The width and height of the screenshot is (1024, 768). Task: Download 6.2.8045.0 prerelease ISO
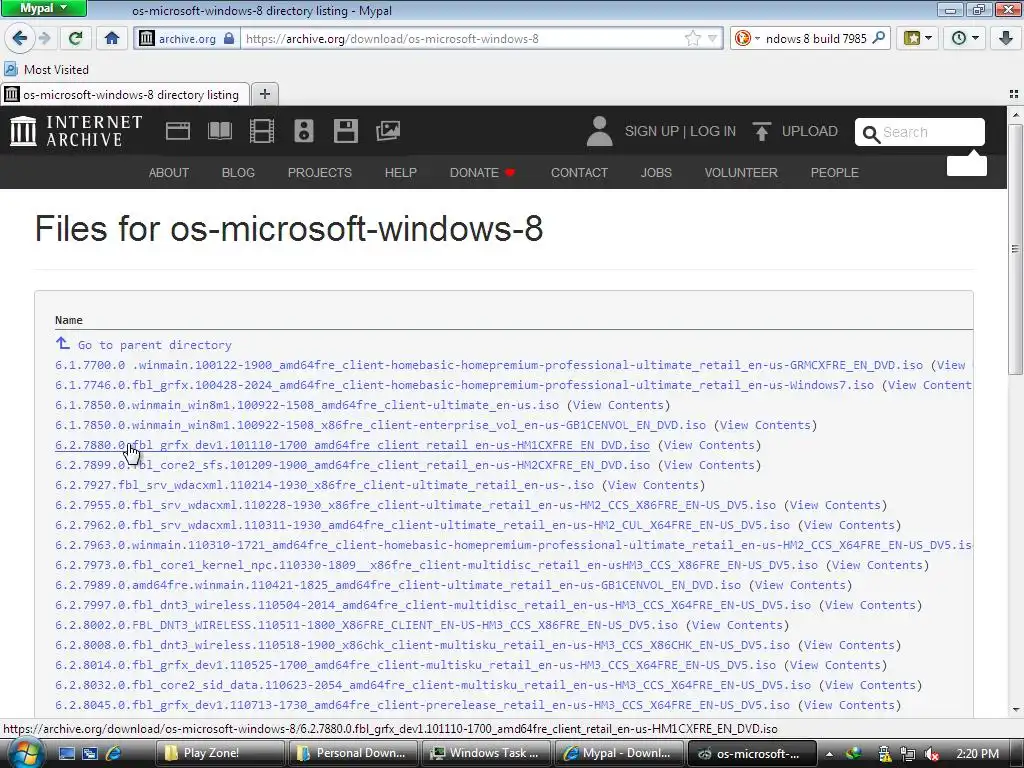pyautogui.click(x=423, y=705)
